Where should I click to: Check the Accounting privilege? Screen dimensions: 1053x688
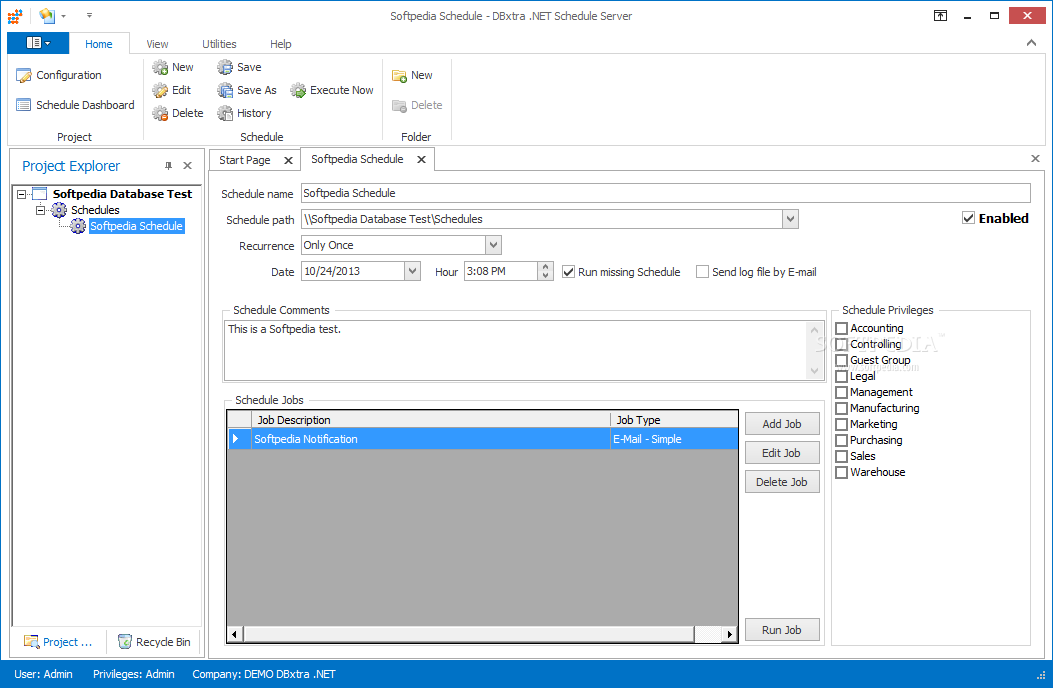(841, 329)
